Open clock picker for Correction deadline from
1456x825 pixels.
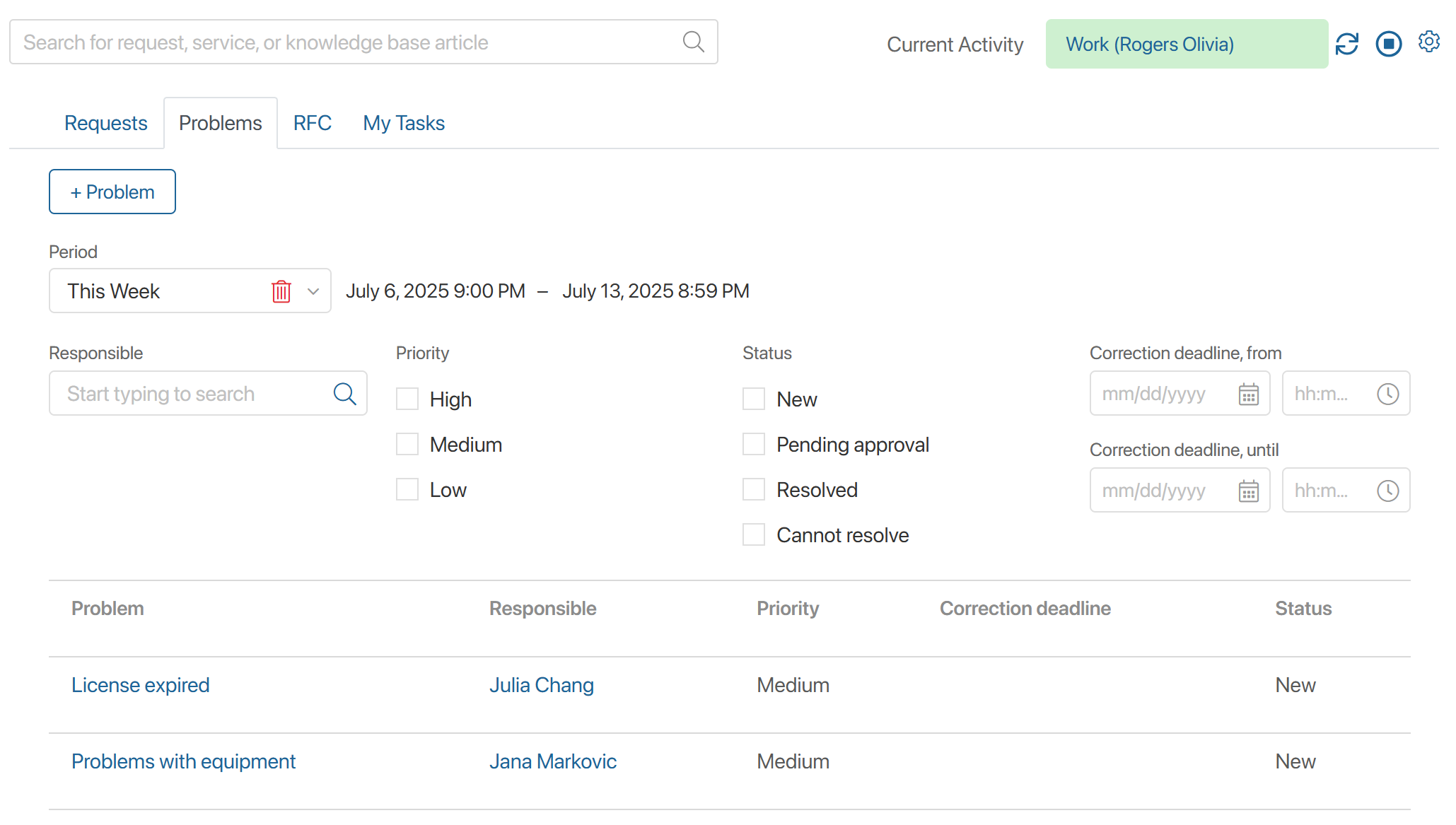1387,394
